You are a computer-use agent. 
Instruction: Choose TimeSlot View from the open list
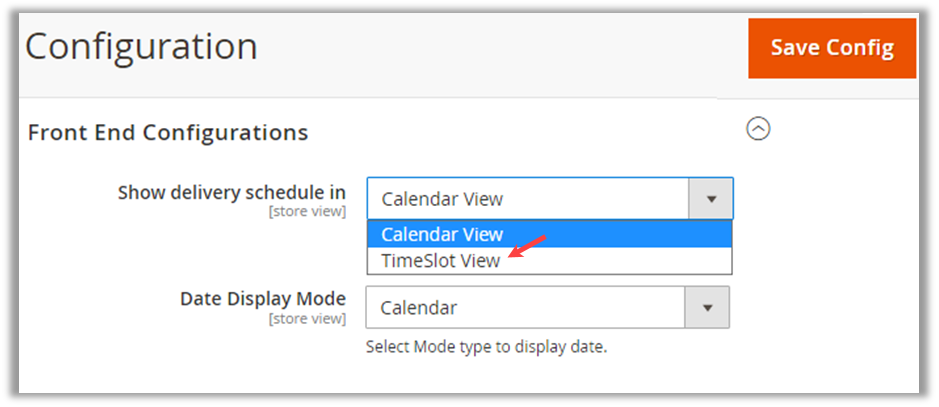pyautogui.click(x=441, y=260)
